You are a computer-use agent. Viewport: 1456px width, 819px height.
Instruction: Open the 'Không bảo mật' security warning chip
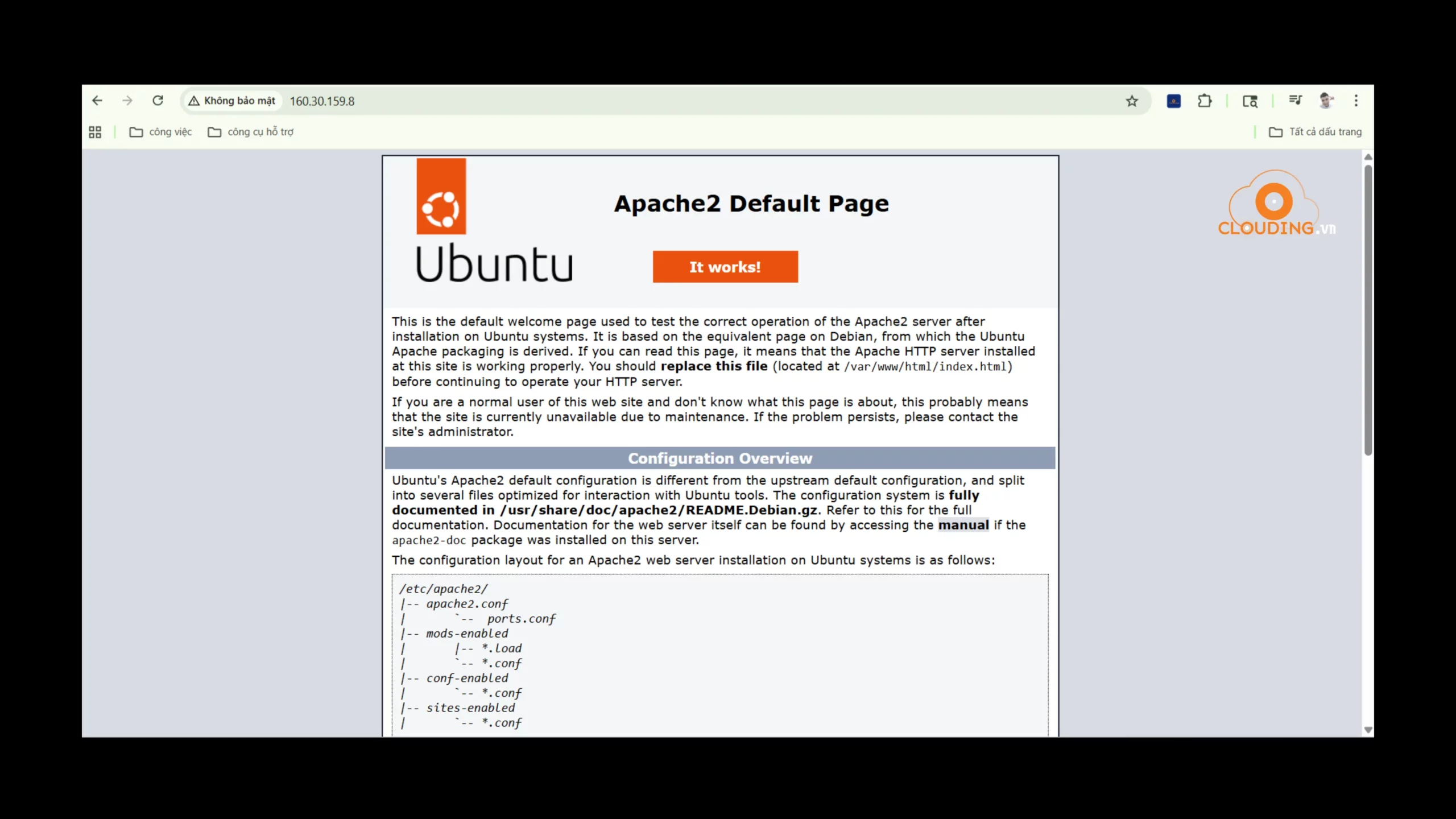coord(232,101)
